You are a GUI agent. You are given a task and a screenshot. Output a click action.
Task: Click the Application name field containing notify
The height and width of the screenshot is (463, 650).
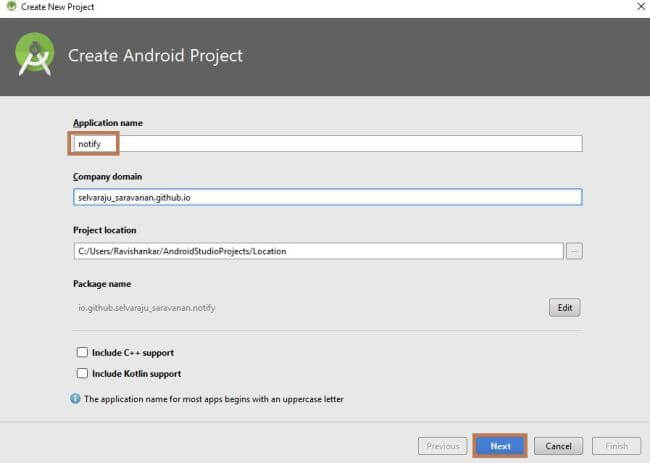coord(327,144)
